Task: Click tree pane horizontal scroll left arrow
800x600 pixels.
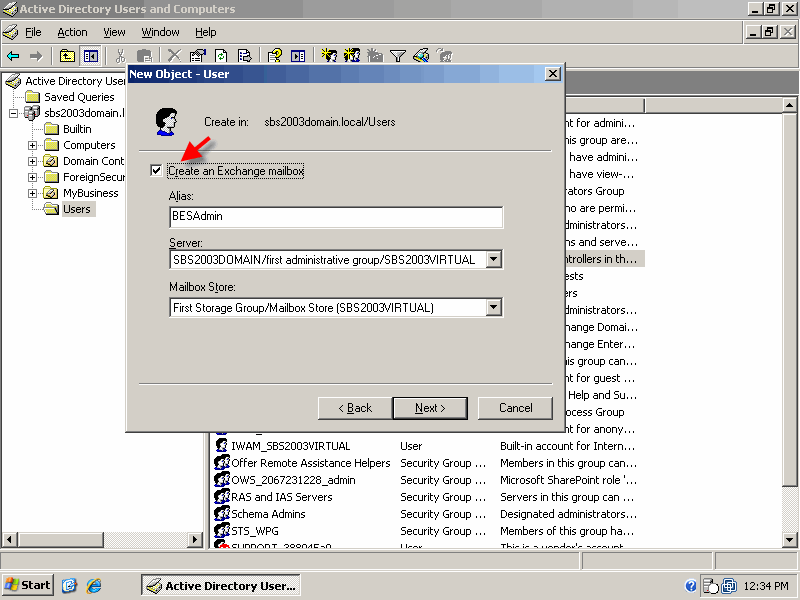Action: click(x=10, y=539)
